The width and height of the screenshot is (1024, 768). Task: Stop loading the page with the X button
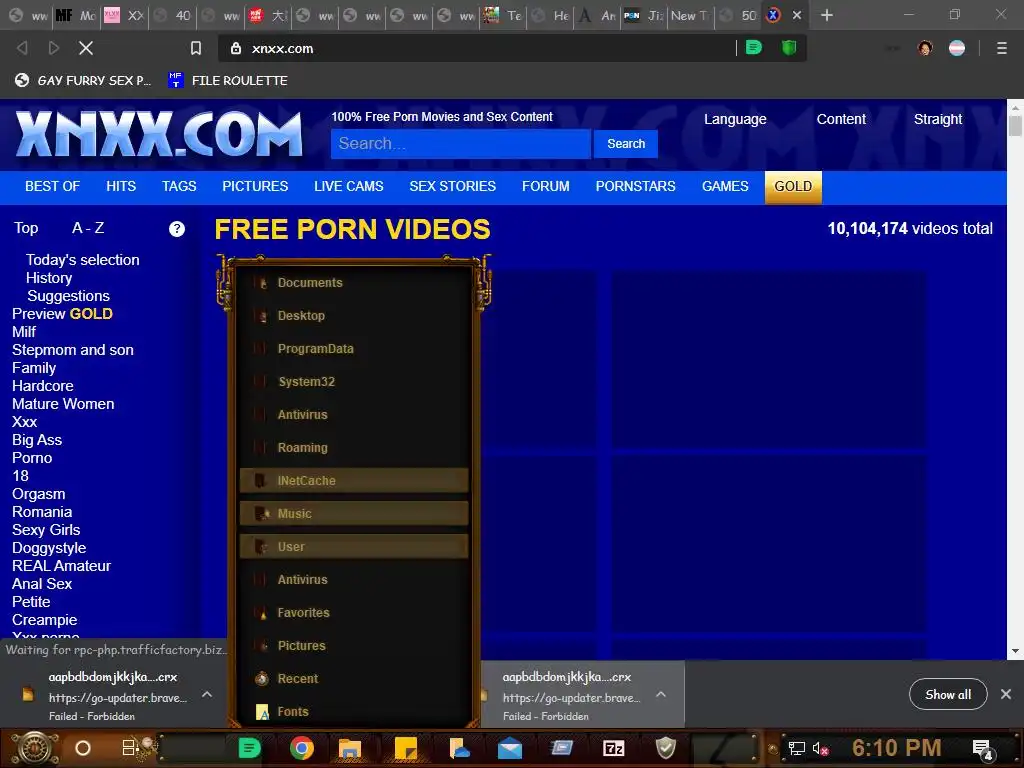pos(86,48)
